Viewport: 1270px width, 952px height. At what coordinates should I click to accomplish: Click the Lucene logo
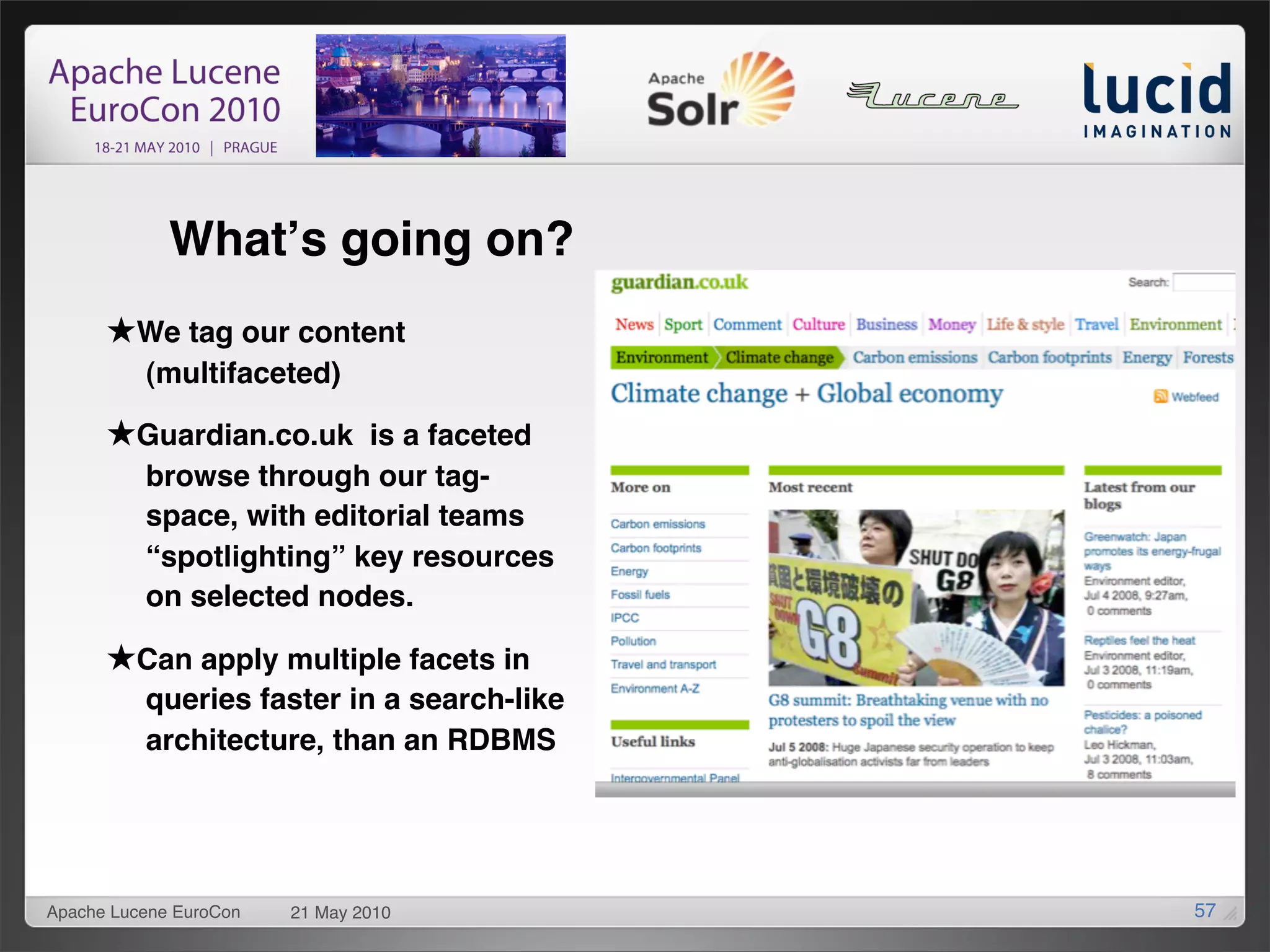[x=932, y=95]
